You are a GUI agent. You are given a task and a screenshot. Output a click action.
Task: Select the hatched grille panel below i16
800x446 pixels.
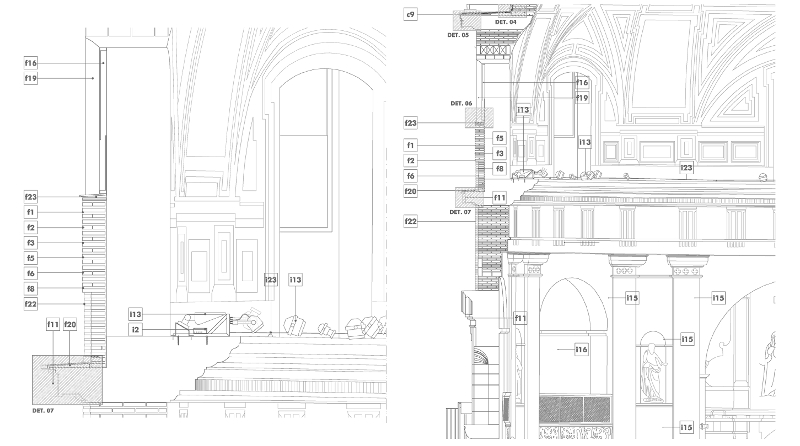click(577, 409)
